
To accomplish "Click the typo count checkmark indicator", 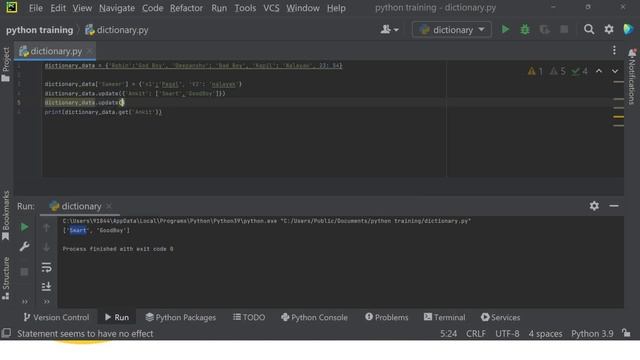I will (x=580, y=71).
